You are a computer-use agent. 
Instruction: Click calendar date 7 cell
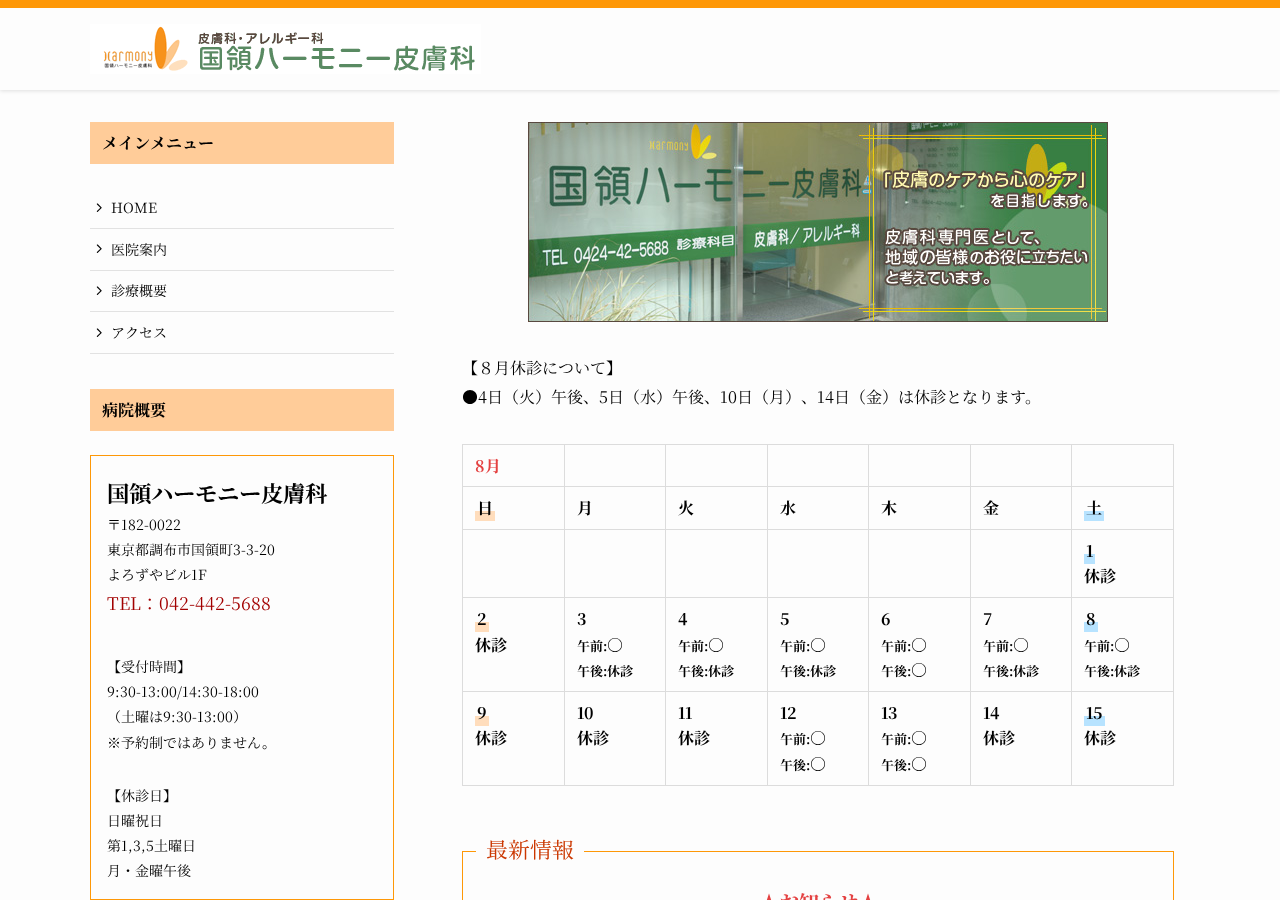(x=1021, y=645)
